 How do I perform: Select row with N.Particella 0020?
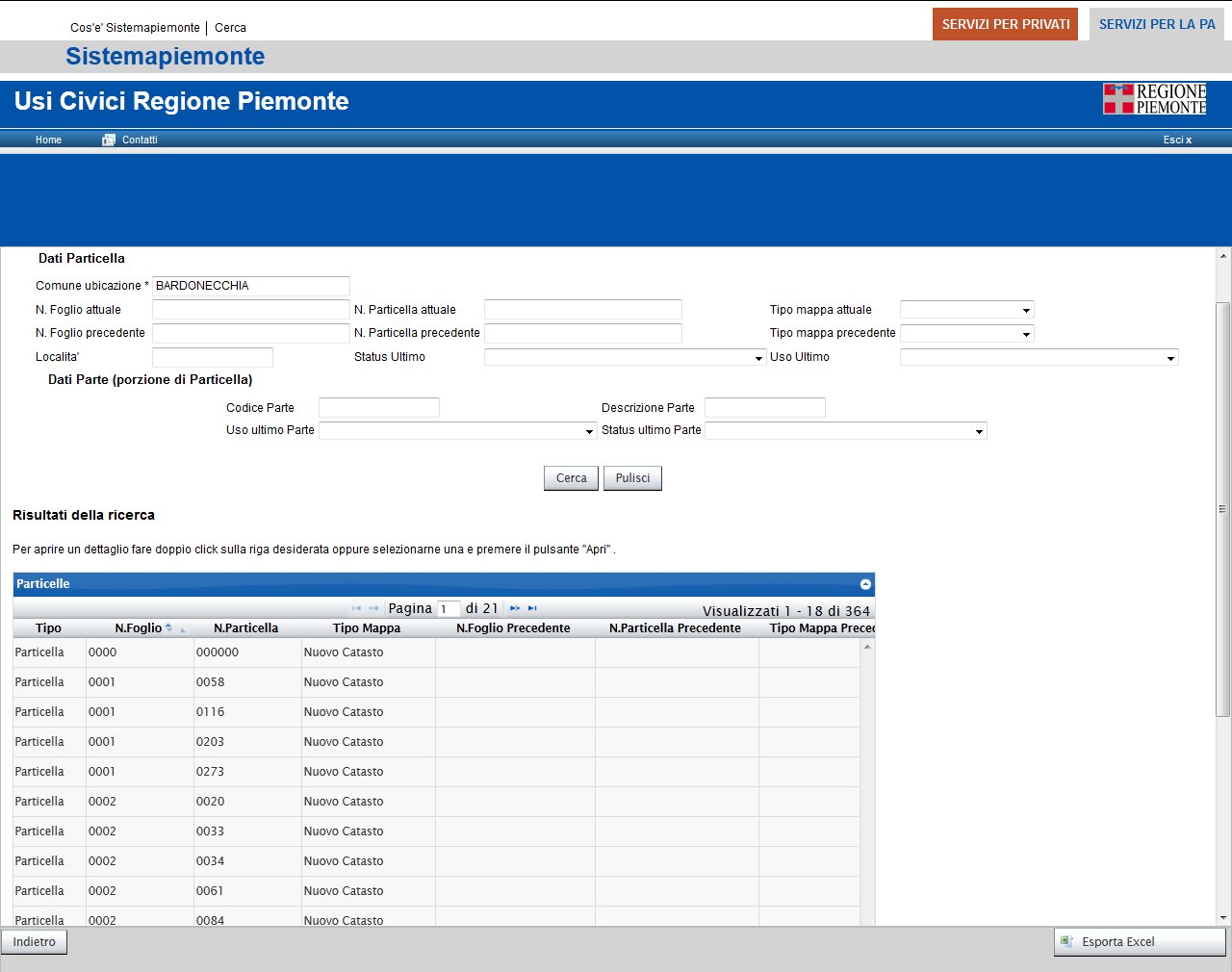436,802
